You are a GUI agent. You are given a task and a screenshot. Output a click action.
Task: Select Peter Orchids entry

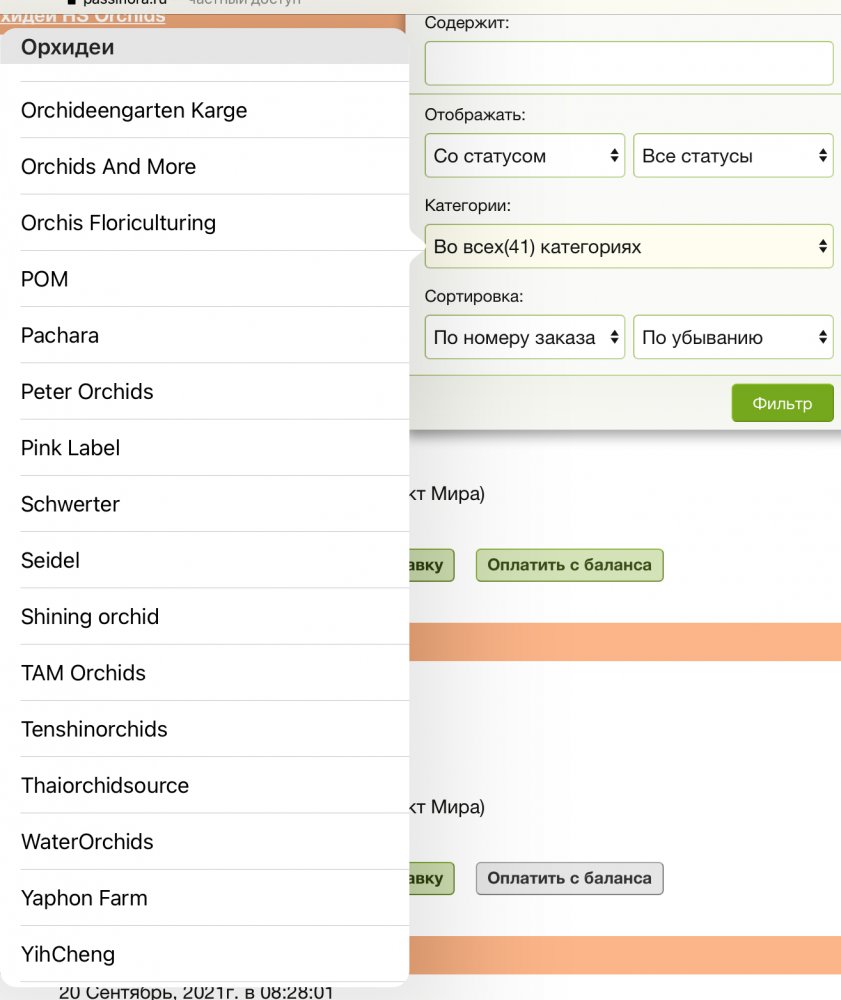click(87, 391)
